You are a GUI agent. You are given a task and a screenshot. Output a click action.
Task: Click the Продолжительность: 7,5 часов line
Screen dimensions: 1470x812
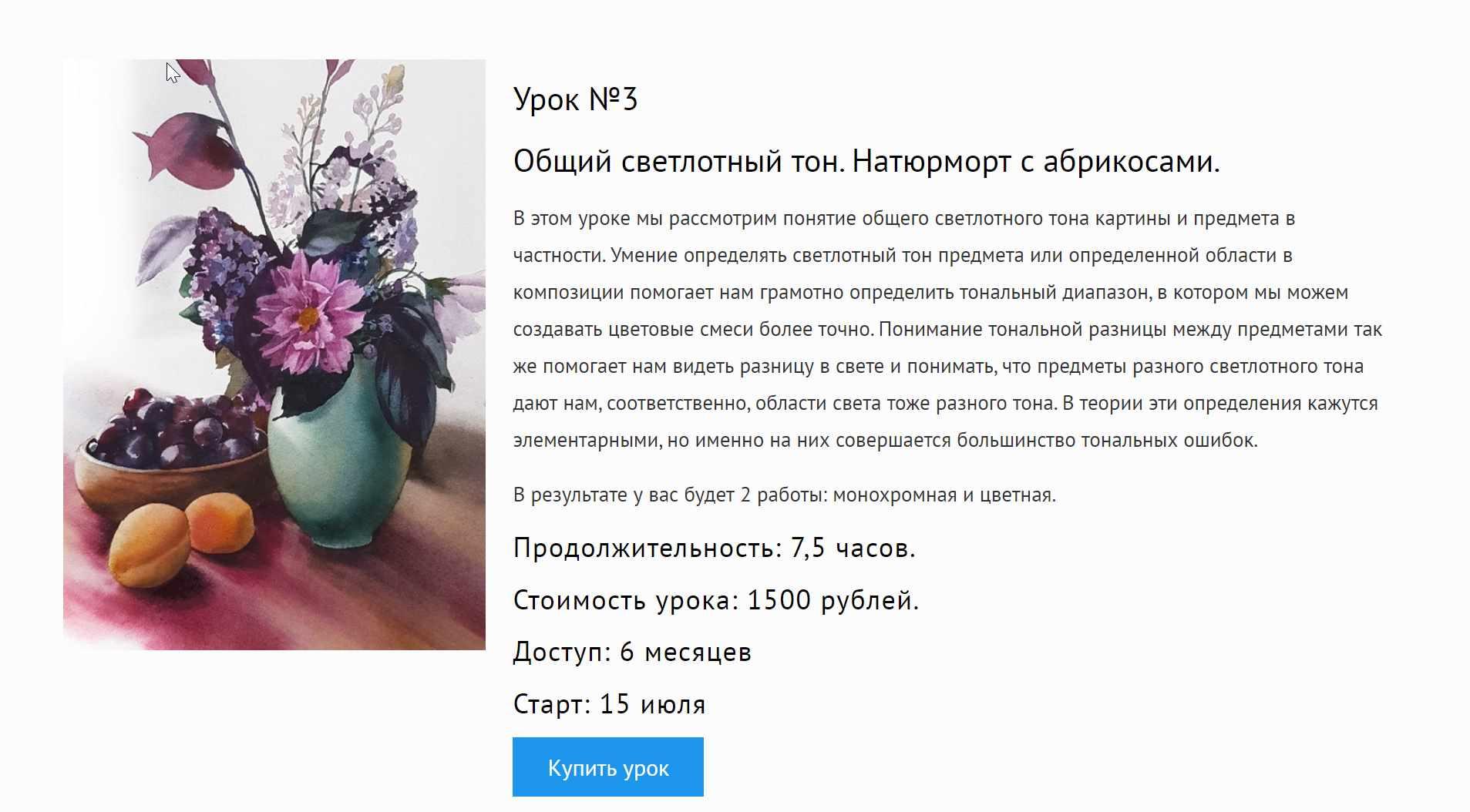[714, 548]
